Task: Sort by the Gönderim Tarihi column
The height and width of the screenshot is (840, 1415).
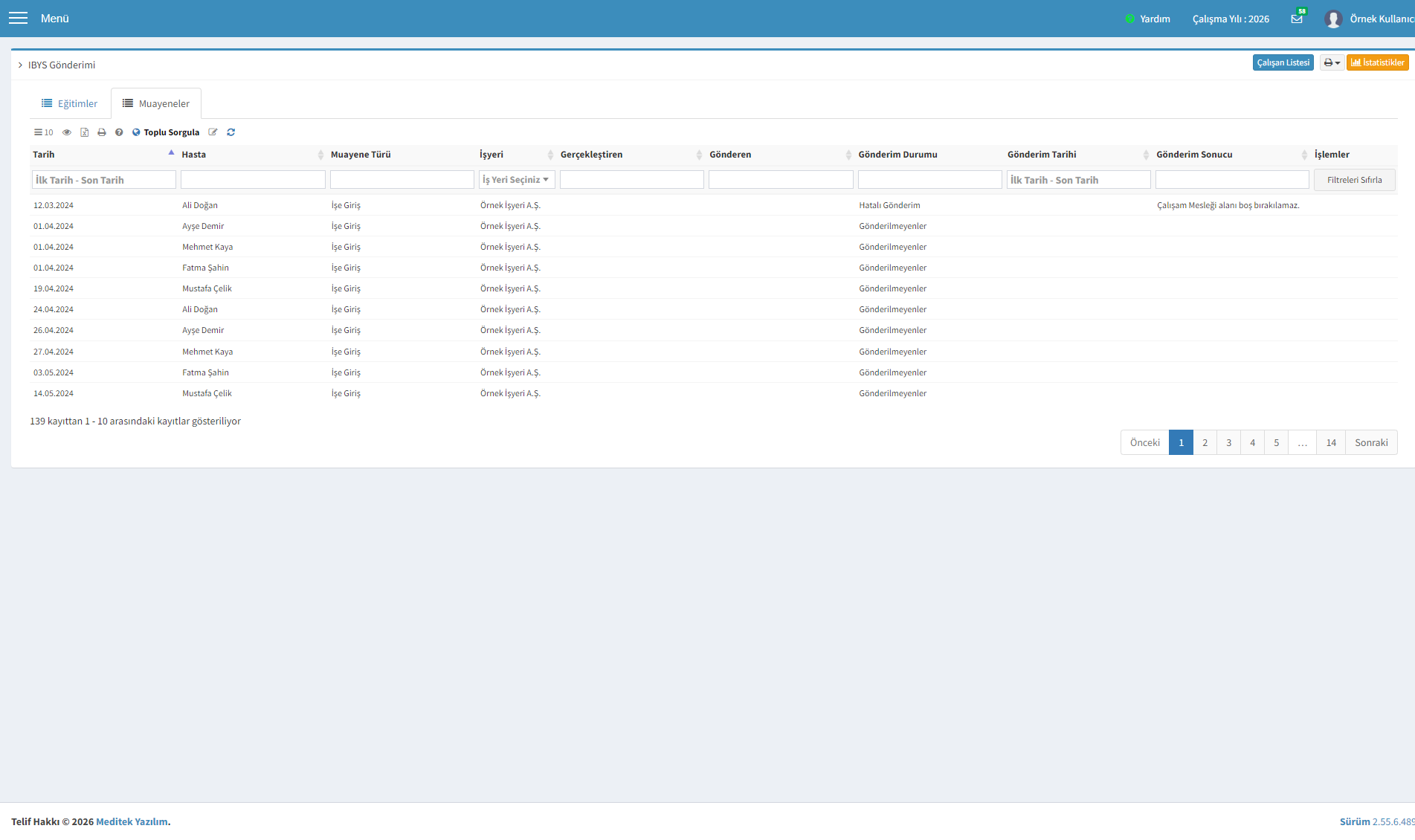Action: pos(1078,155)
